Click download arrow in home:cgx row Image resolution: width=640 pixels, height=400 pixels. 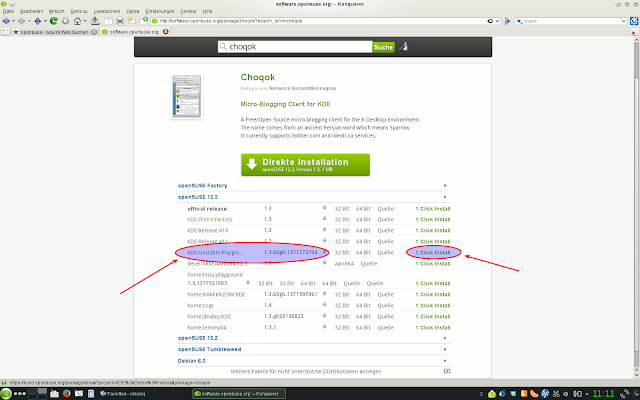pos(324,305)
